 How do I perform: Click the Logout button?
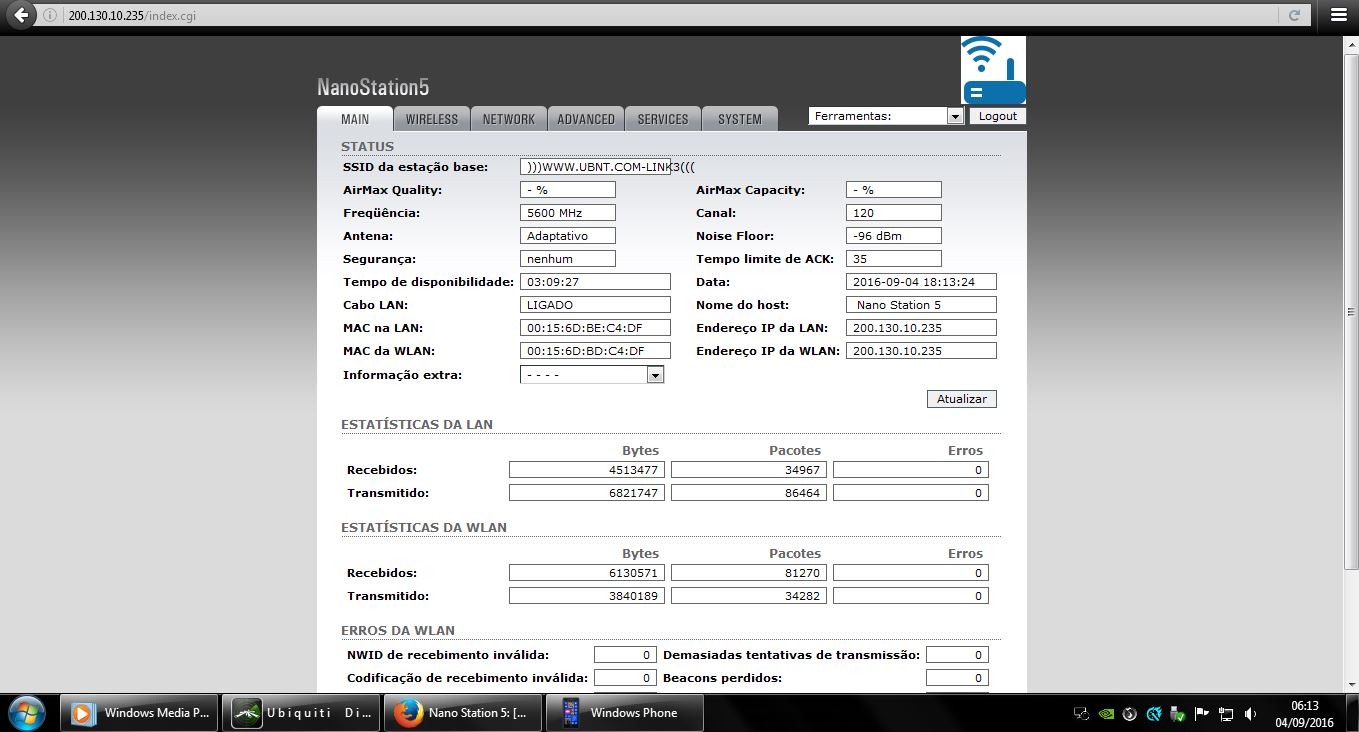tap(998, 116)
